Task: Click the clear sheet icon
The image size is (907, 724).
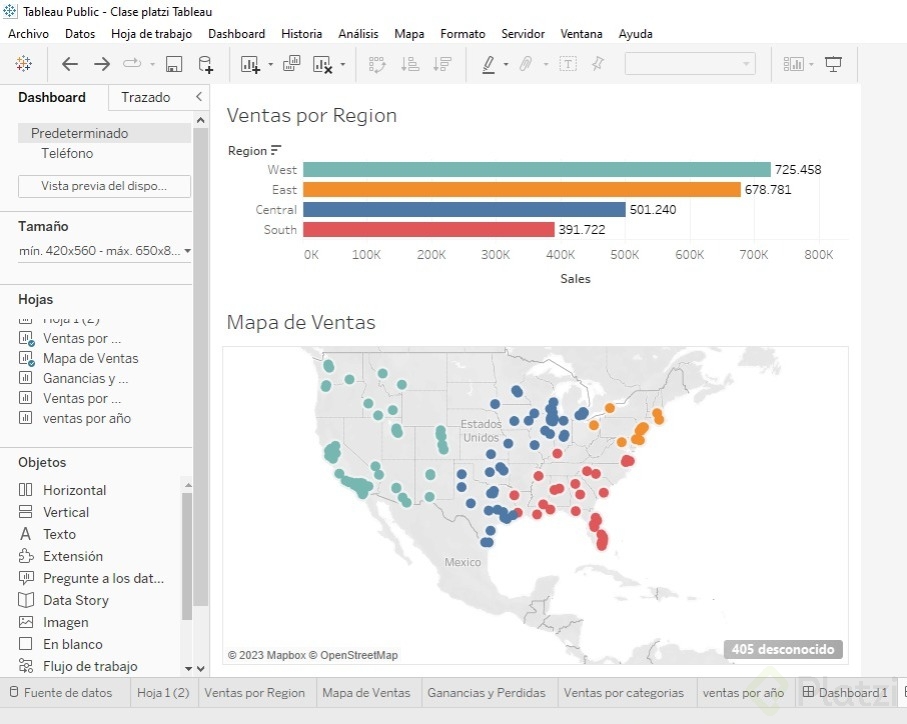Action: tap(322, 64)
